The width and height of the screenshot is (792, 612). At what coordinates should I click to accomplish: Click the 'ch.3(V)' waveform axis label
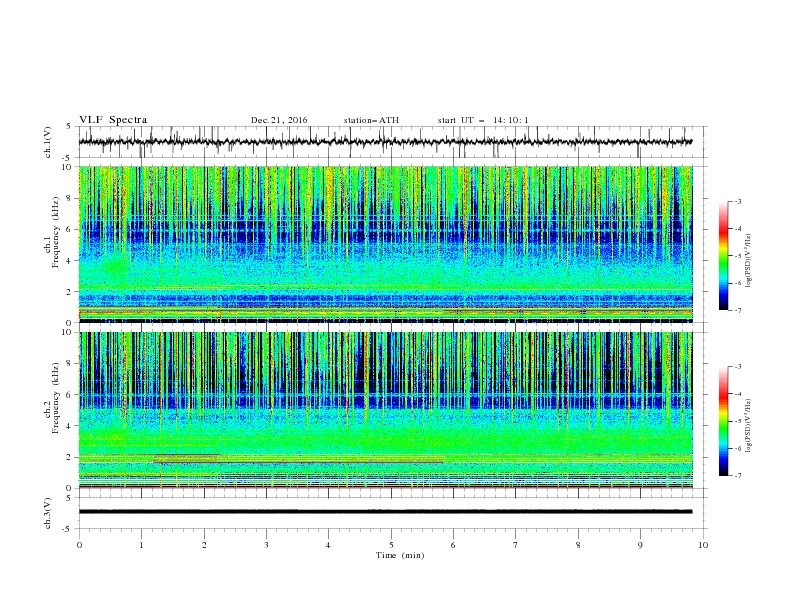coord(48,513)
